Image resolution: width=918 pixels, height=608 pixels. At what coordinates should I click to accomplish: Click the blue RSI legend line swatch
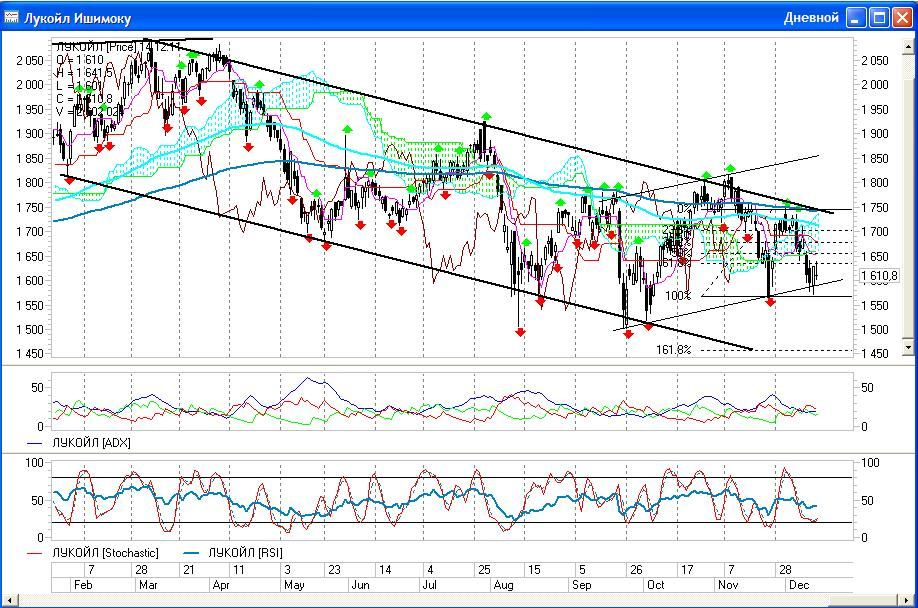pyautogui.click(x=191, y=553)
